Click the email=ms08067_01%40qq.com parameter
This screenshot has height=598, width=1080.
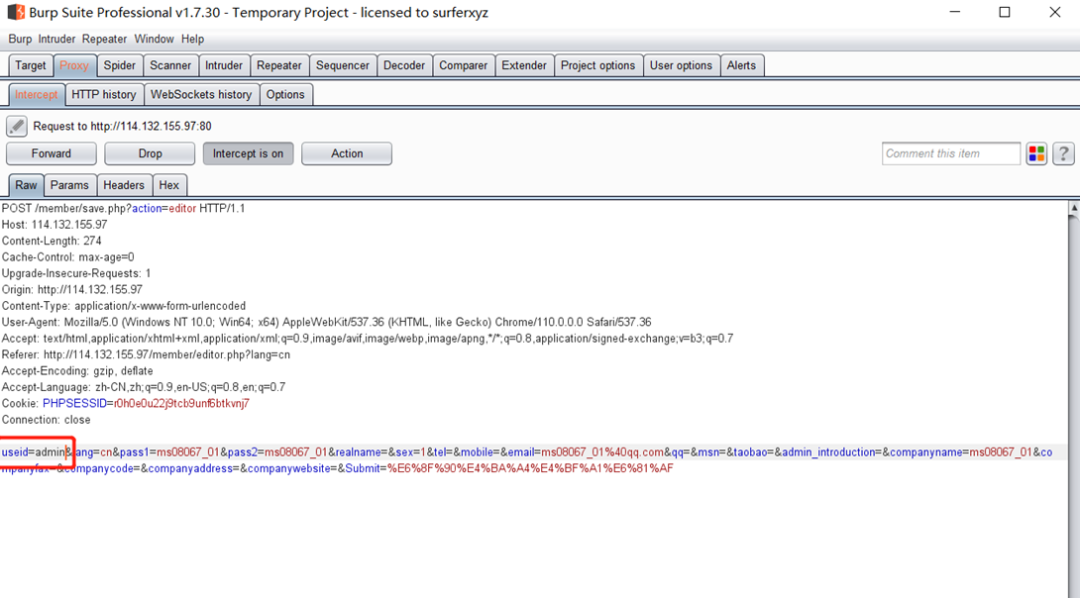(586, 452)
